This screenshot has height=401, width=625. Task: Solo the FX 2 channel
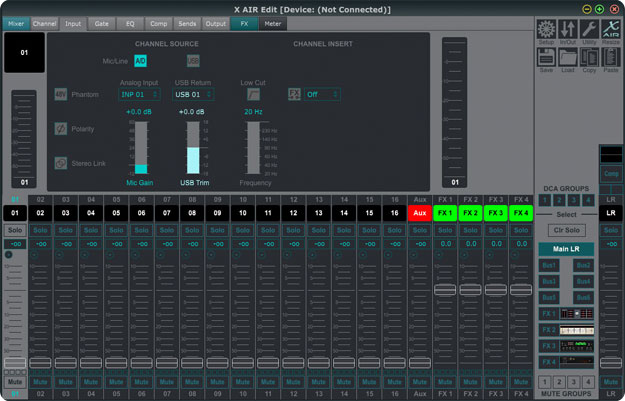tap(470, 230)
